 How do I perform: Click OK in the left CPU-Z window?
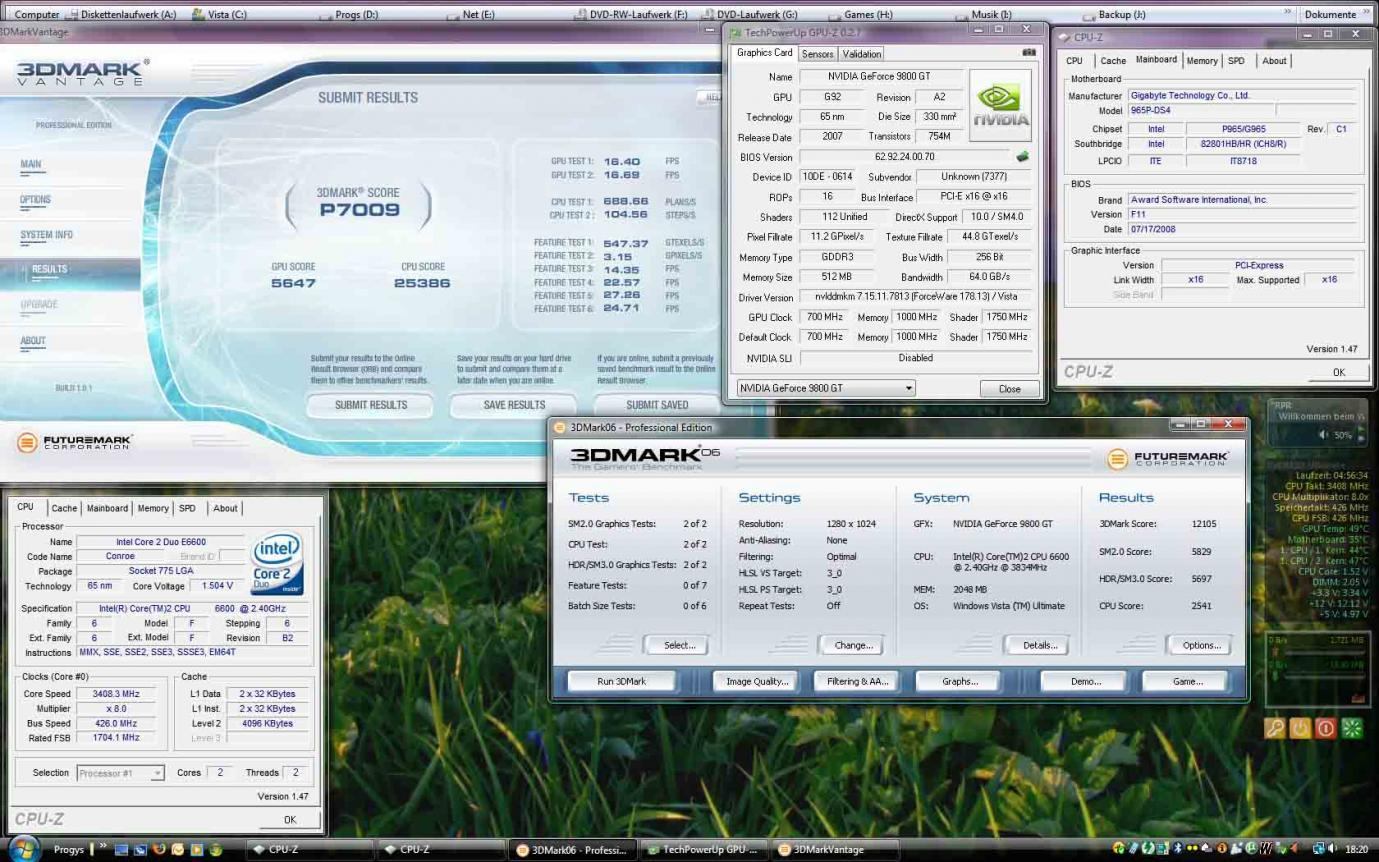289,819
